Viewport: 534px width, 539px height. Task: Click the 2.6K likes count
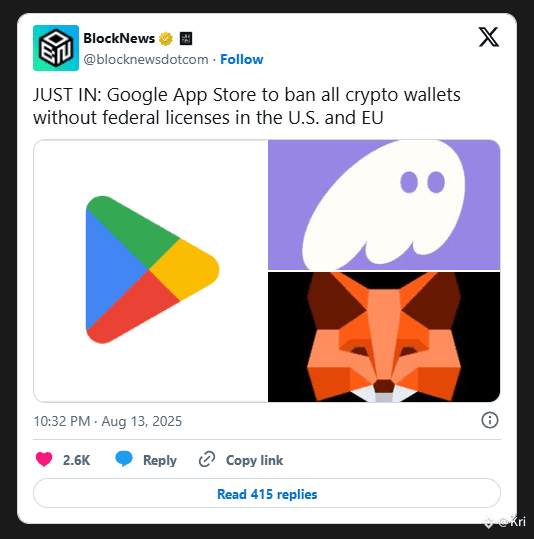pos(76,460)
